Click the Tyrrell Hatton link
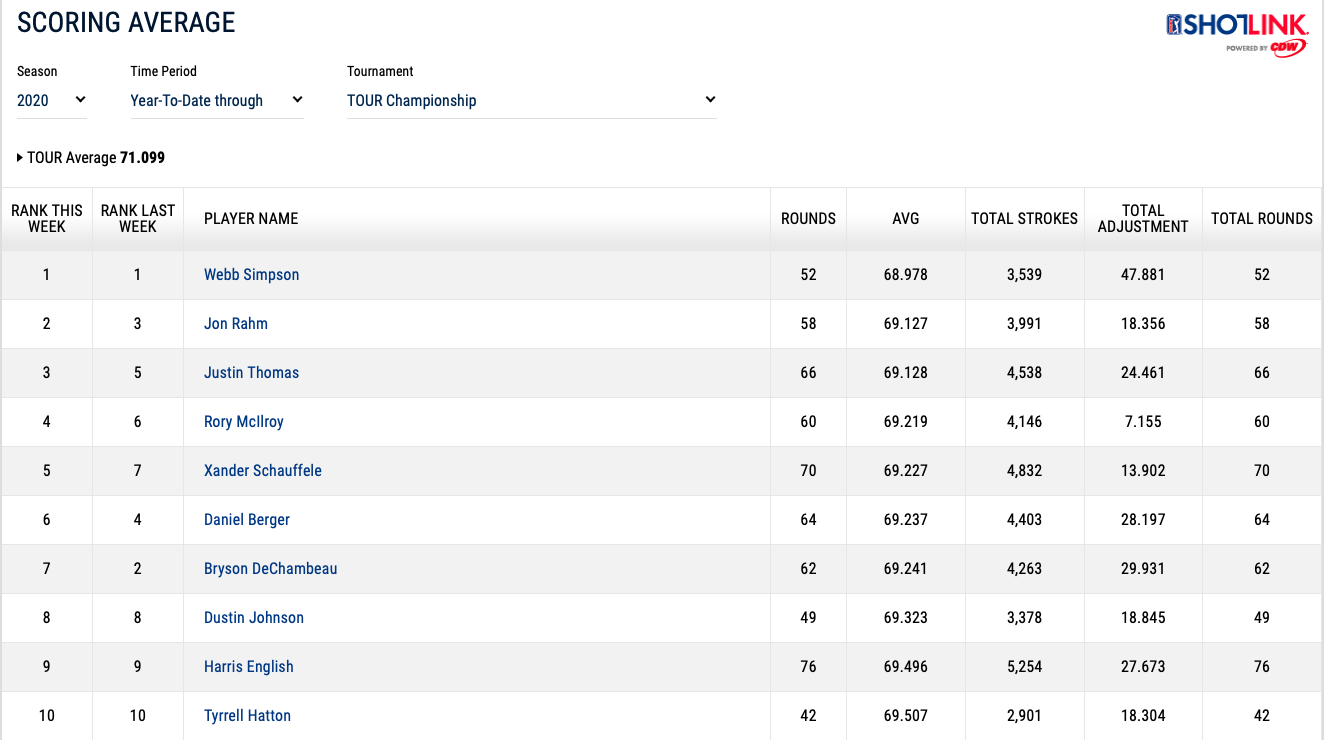 (247, 716)
